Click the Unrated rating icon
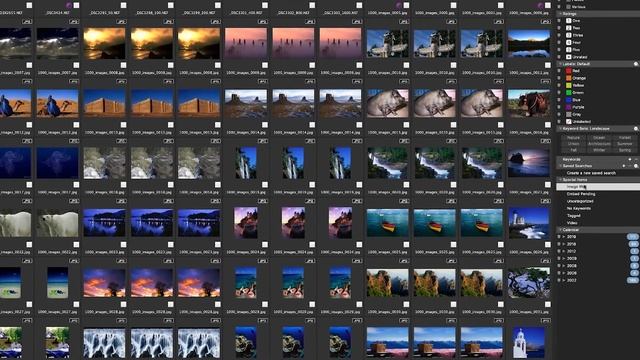This screenshot has height=360, width=640. (569, 57)
